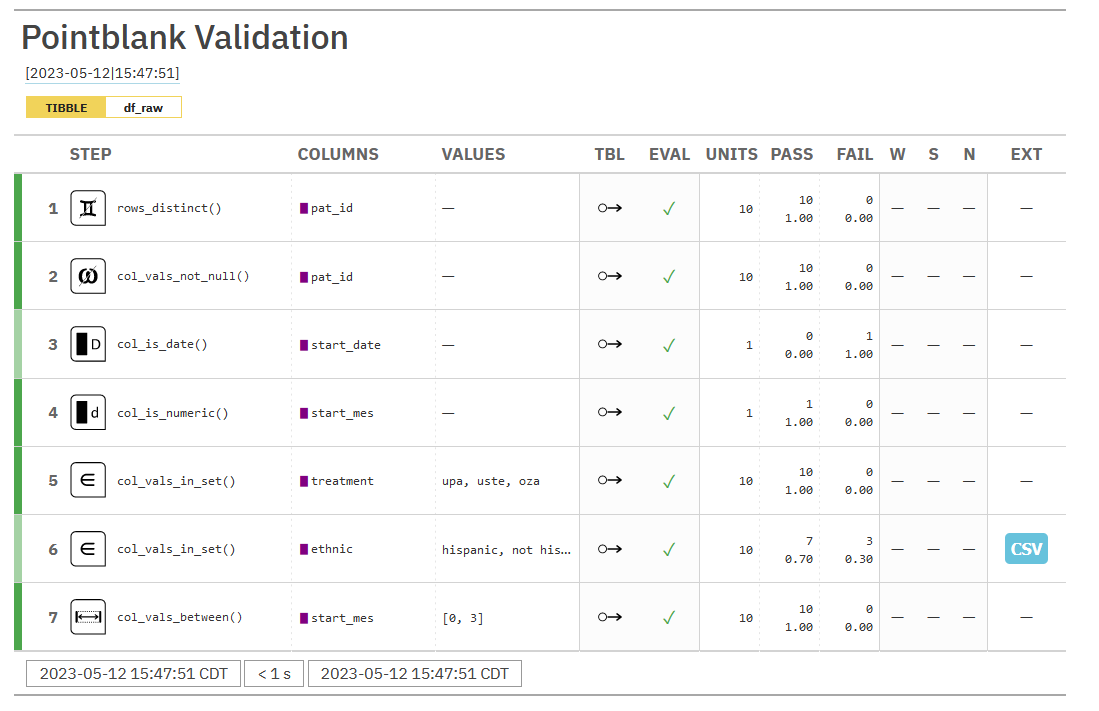Screen dimensions: 1099x711
Task: Click the treatment col_vals_in_set icon
Action: 88,480
